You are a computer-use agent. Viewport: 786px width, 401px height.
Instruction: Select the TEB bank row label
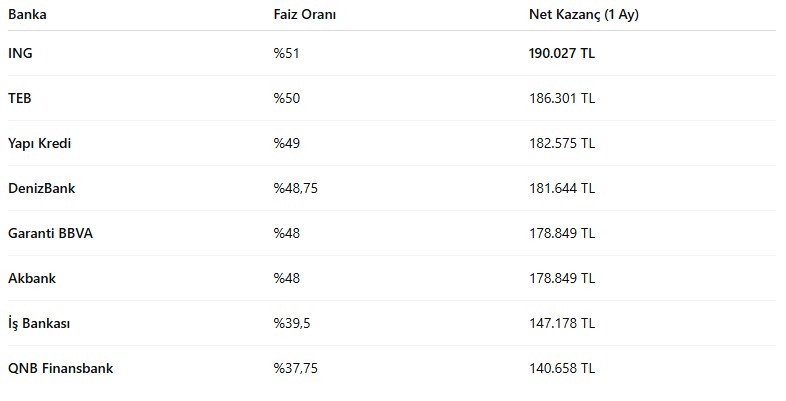tap(20, 98)
